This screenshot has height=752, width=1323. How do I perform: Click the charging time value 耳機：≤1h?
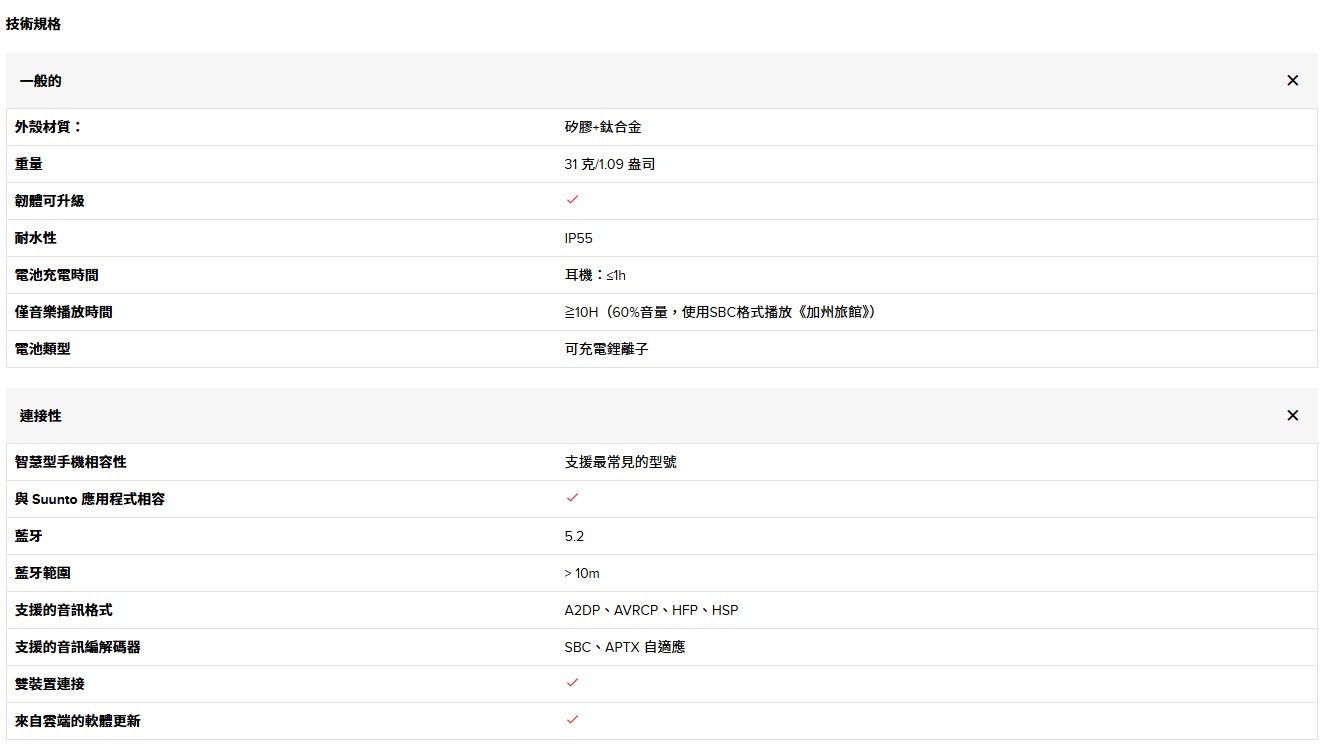click(595, 275)
